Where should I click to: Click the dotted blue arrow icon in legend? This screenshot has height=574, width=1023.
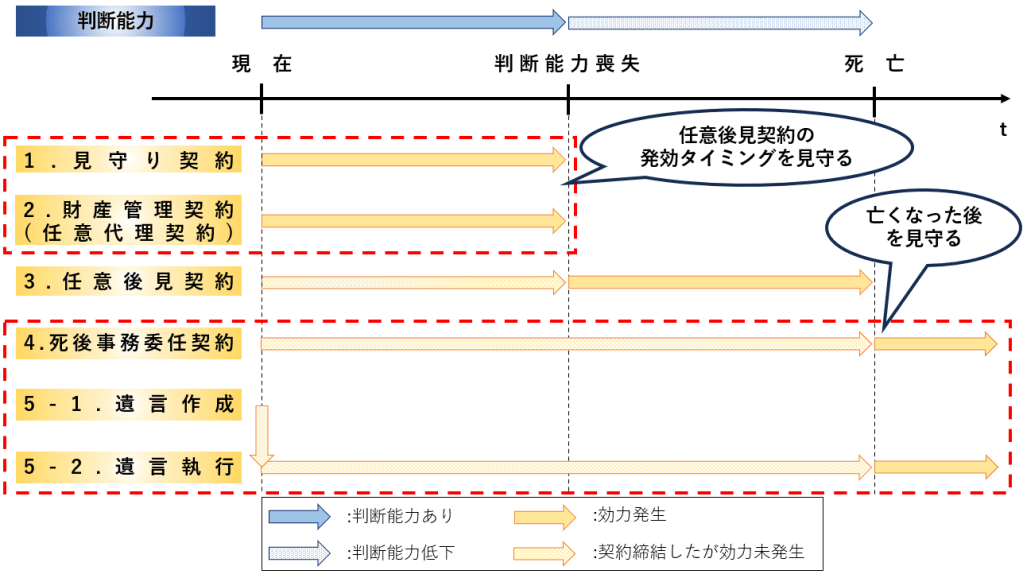tap(299, 551)
